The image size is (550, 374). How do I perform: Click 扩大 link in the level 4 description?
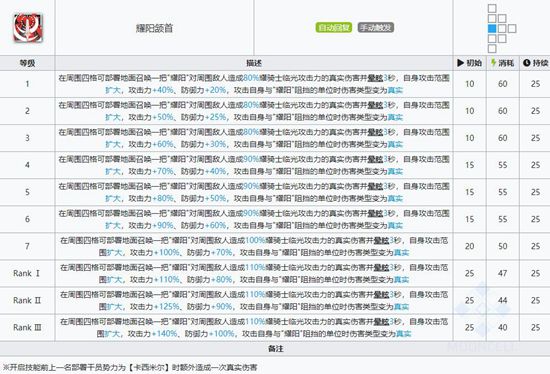(113, 172)
